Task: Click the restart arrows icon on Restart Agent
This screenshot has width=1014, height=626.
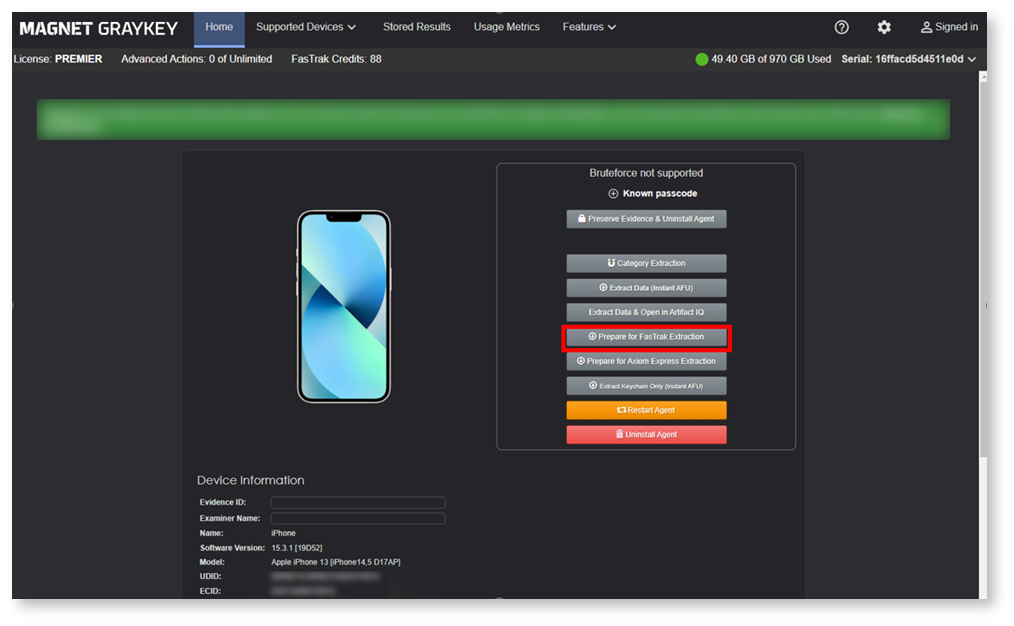Action: tap(622, 410)
